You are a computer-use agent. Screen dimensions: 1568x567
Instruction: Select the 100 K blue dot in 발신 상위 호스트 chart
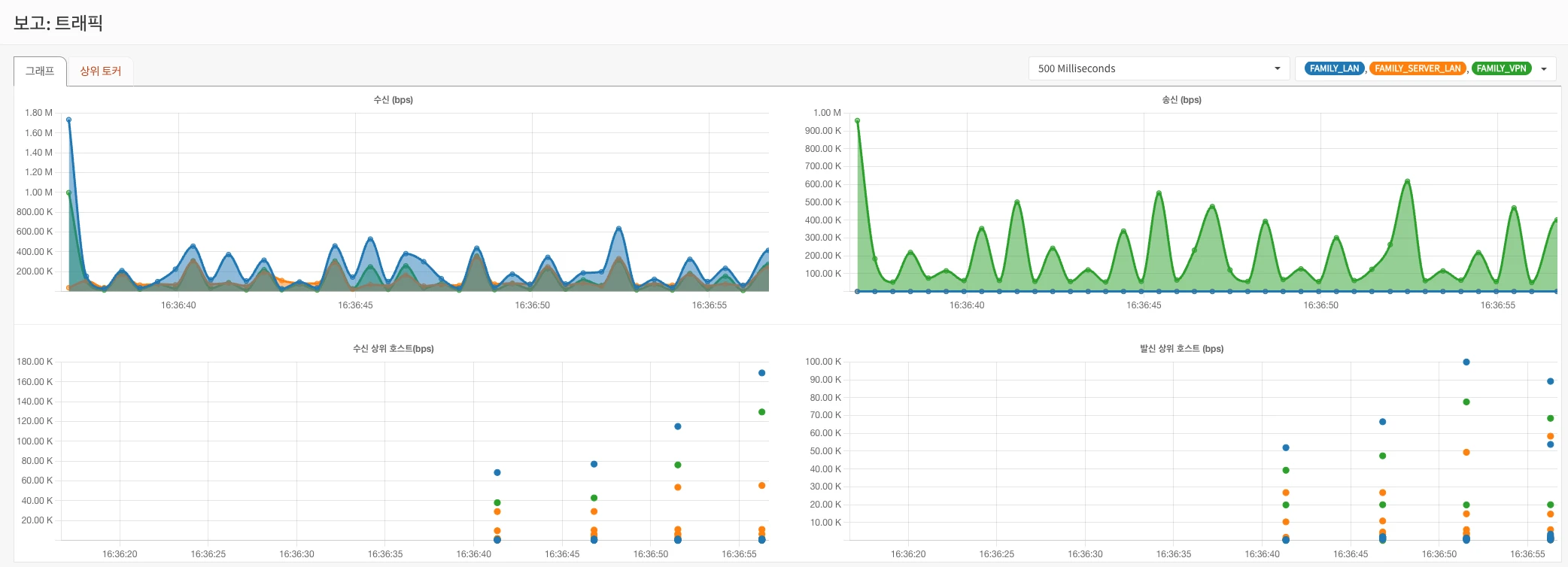[1466, 362]
